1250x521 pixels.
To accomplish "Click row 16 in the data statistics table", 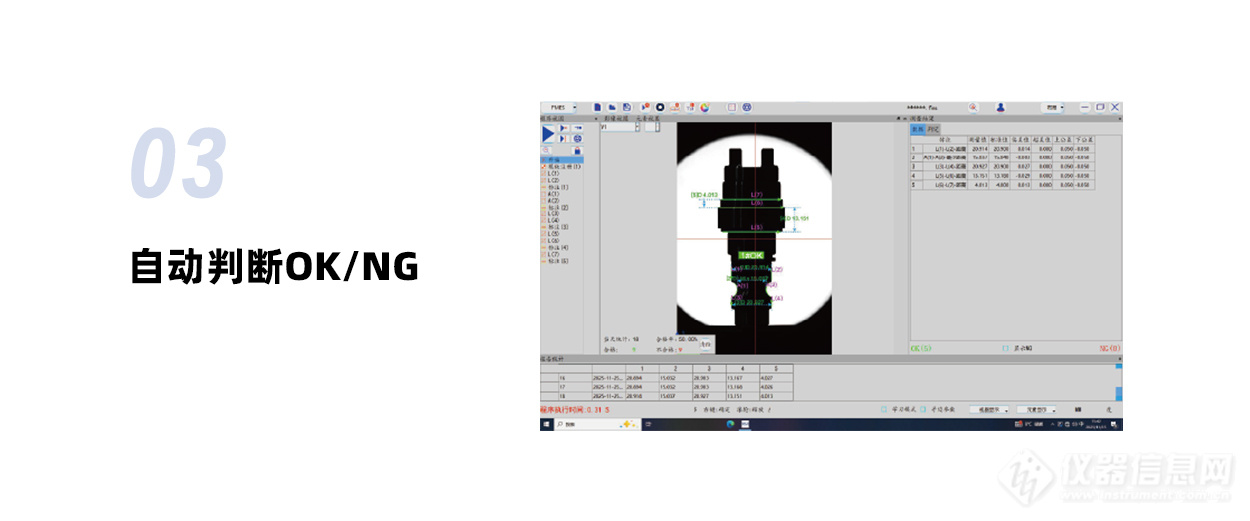I will point(667,377).
